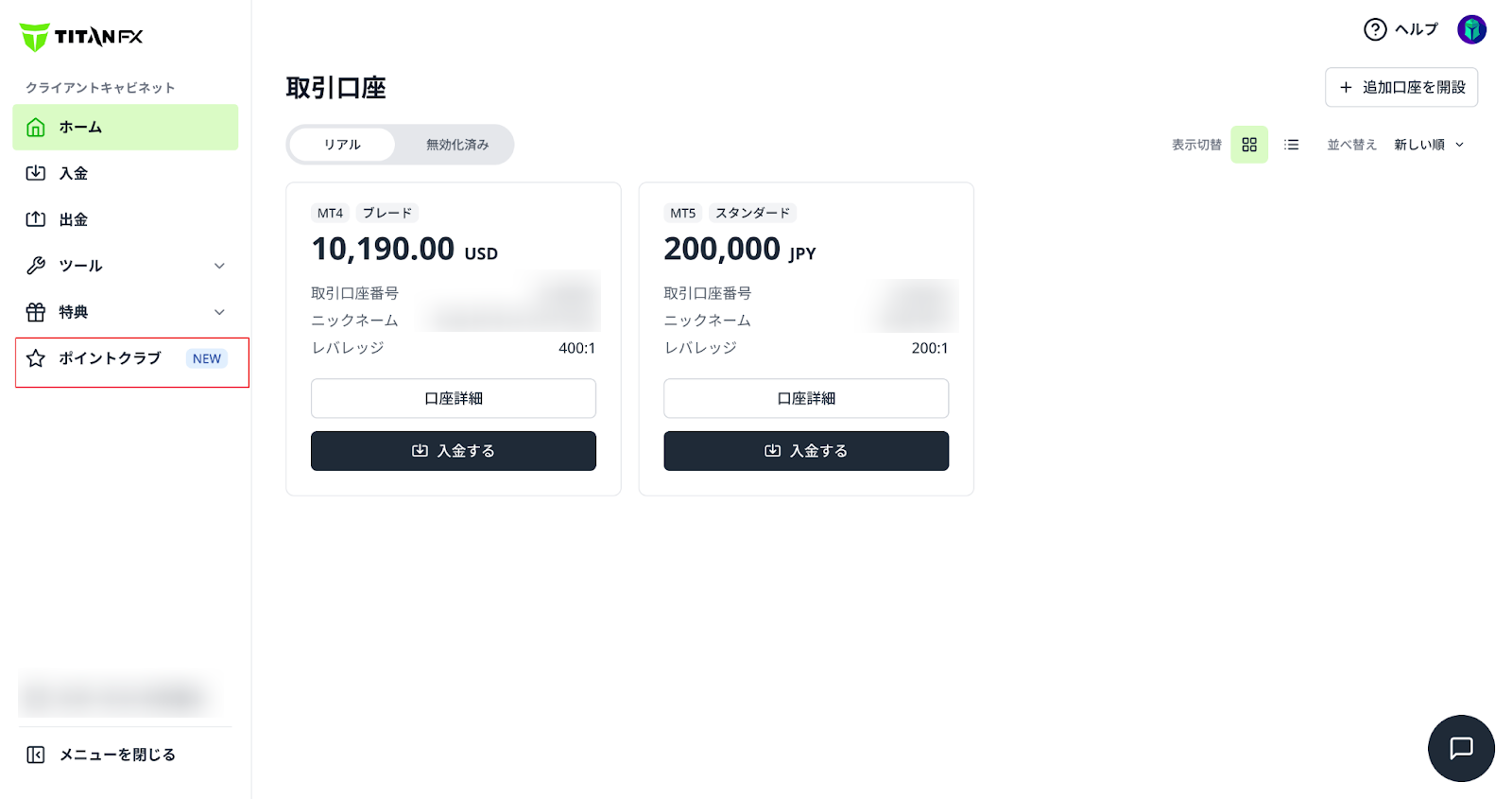Screen dimensions: 1512x799
Task: Show the 無効化済み accounts tab
Action: 457,145
